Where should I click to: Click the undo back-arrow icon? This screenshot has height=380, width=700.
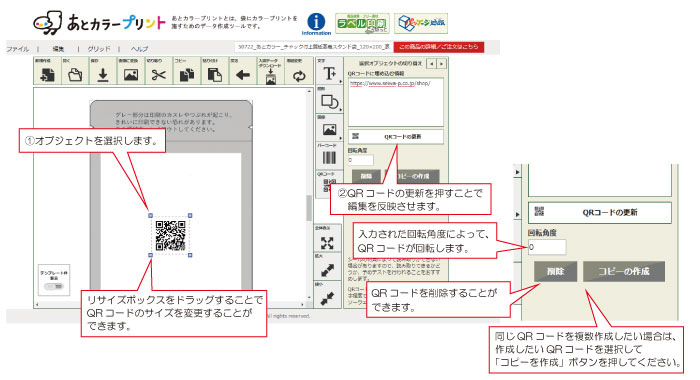point(242,75)
